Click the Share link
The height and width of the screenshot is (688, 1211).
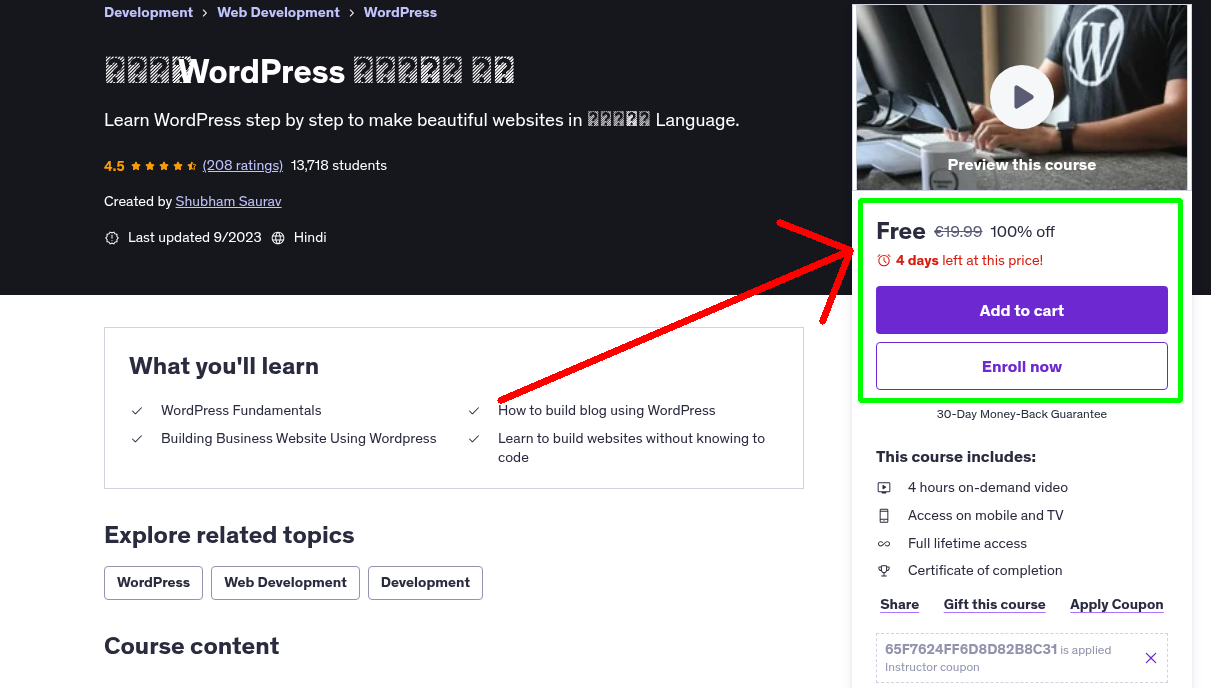pos(899,604)
